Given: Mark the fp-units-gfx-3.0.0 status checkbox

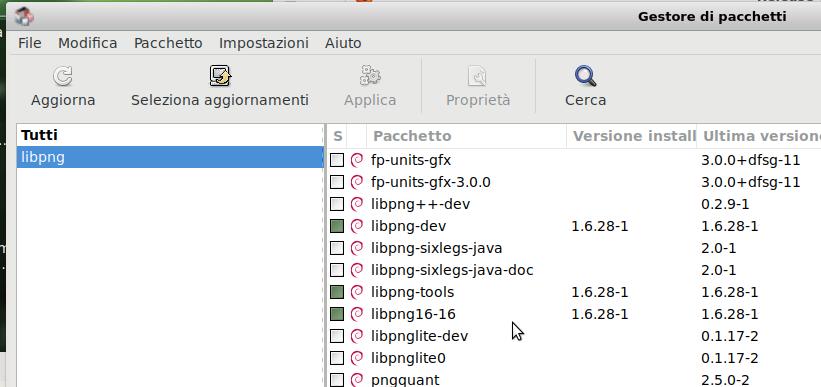Looking at the screenshot, I should [337, 182].
